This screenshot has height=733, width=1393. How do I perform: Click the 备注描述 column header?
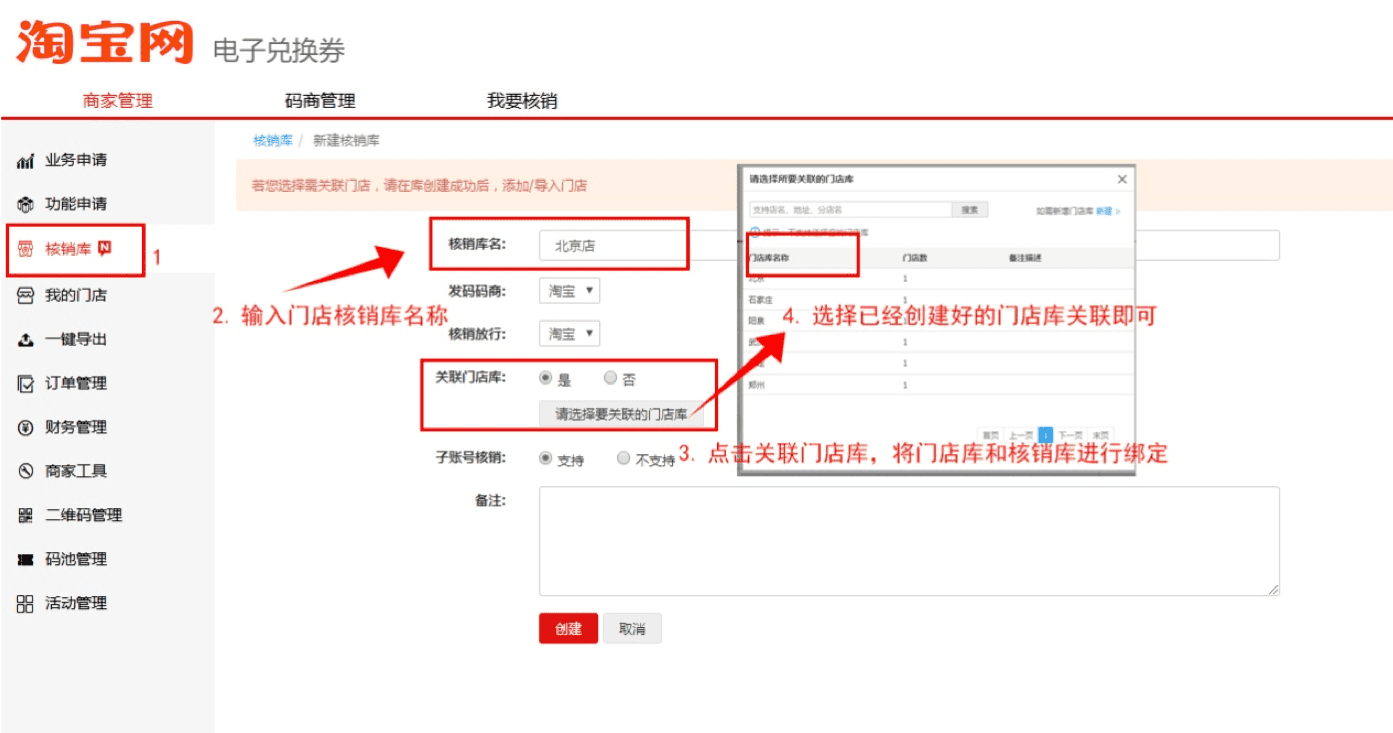1025,258
